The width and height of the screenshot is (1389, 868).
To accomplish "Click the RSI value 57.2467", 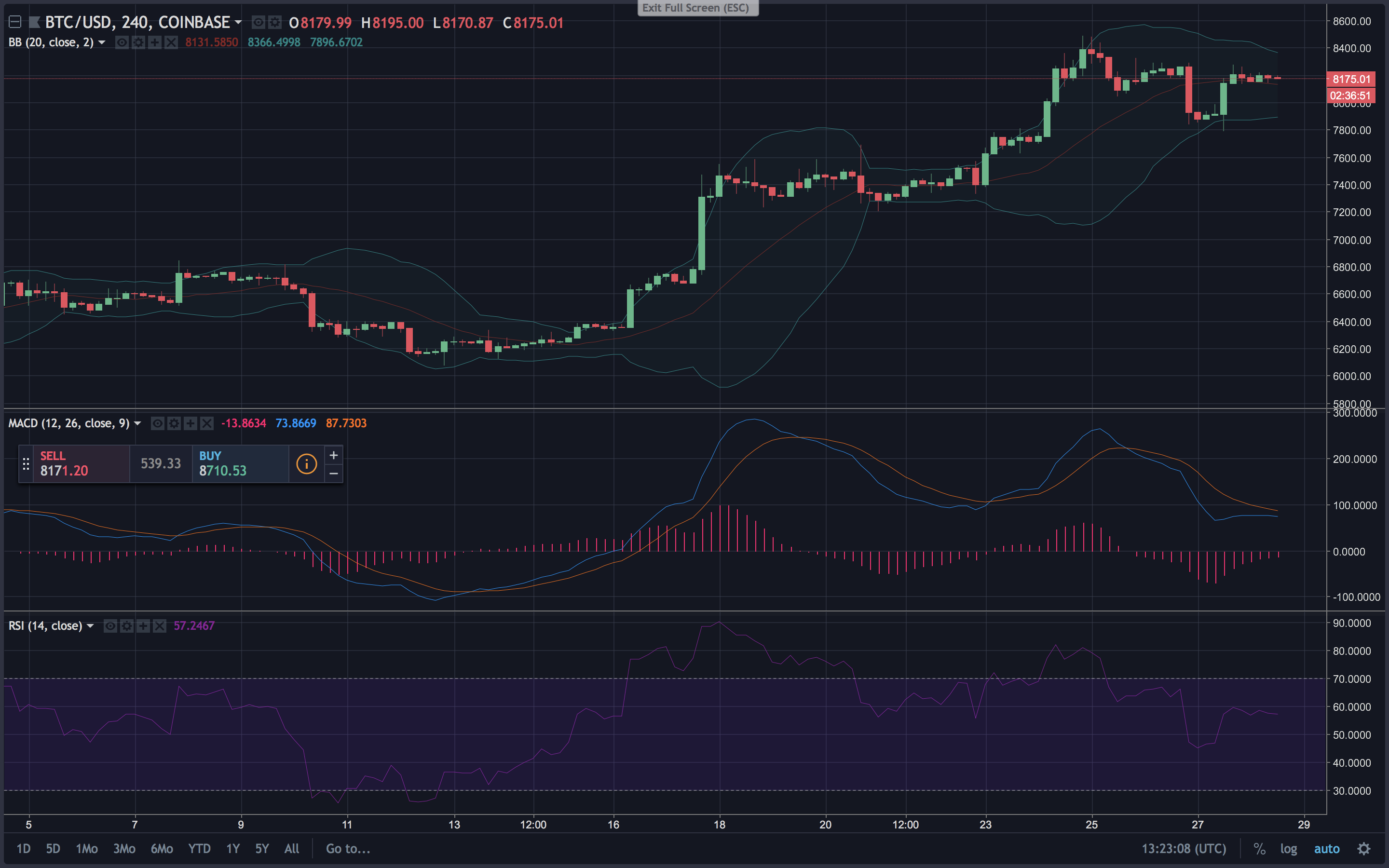I will 194,626.
